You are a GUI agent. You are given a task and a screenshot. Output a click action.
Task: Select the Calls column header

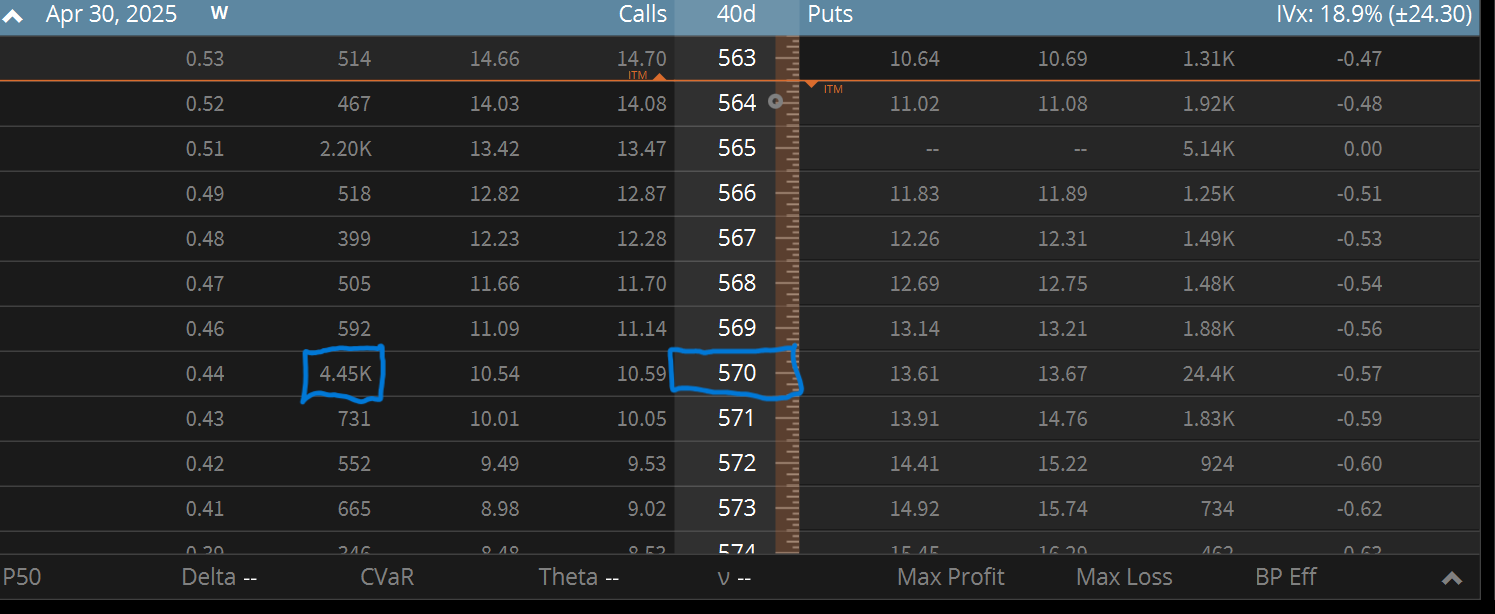[642, 14]
